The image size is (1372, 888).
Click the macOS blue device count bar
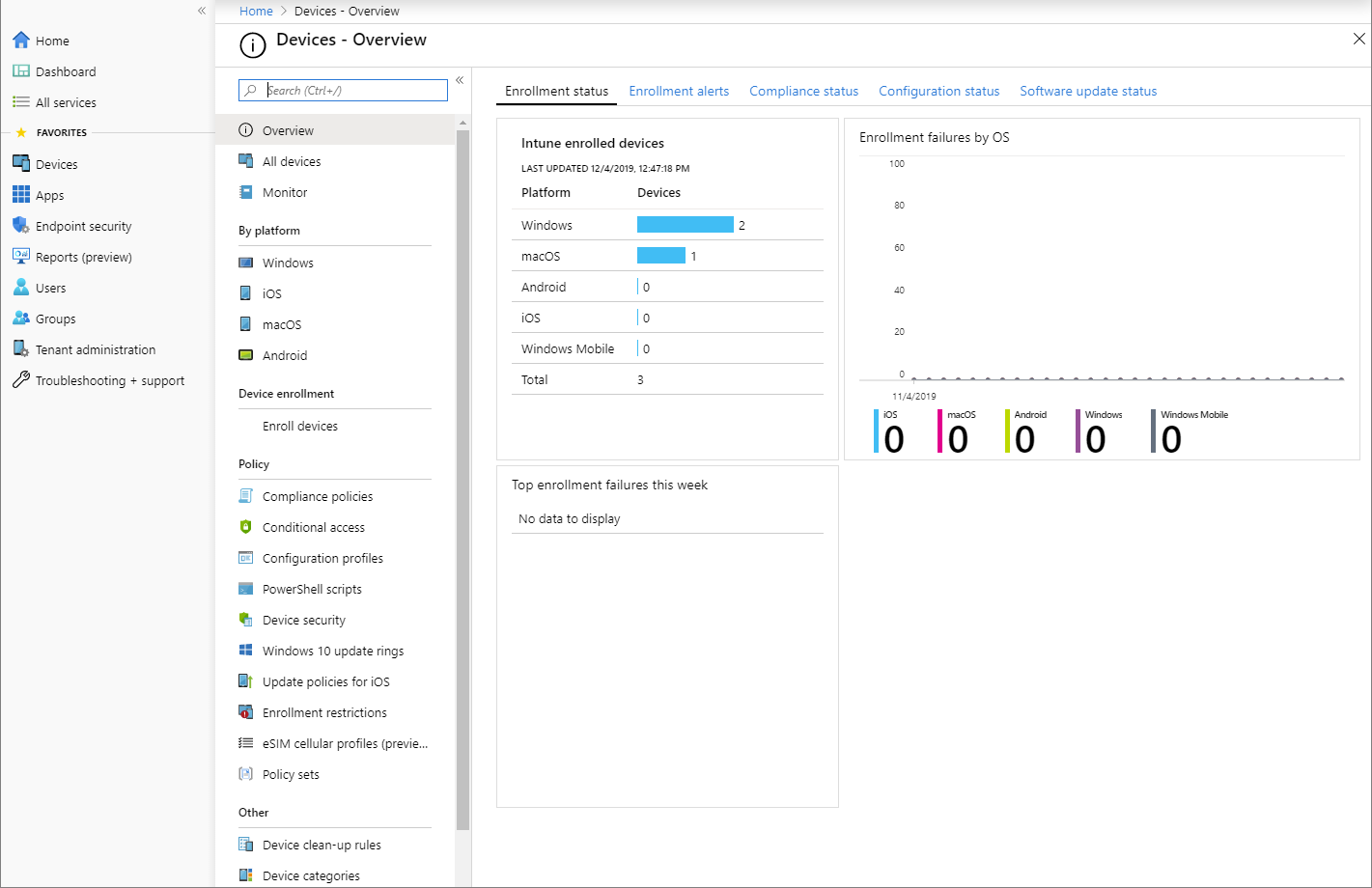click(x=661, y=256)
